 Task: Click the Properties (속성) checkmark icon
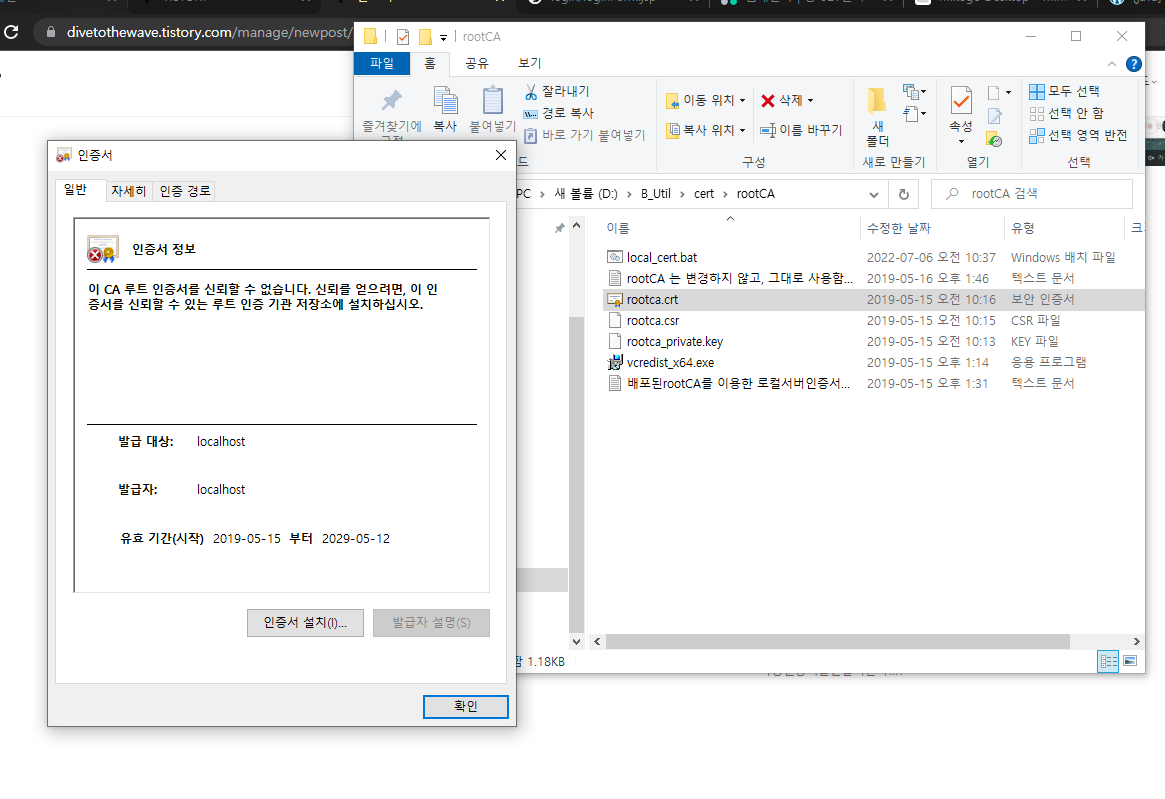[x=961, y=101]
